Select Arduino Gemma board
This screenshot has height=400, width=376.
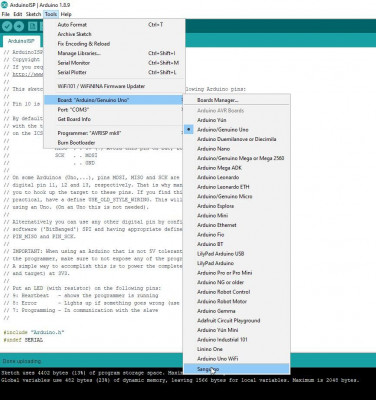tap(237, 311)
